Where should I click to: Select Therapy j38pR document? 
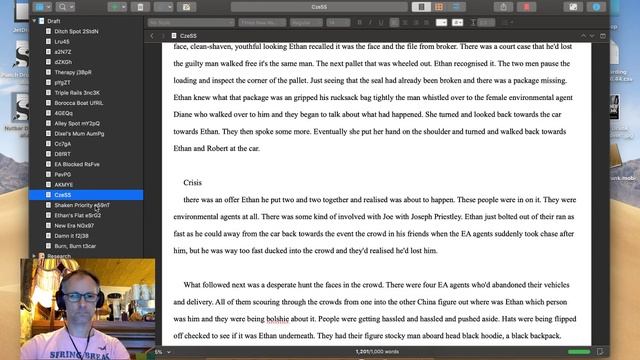pyautogui.click(x=73, y=72)
